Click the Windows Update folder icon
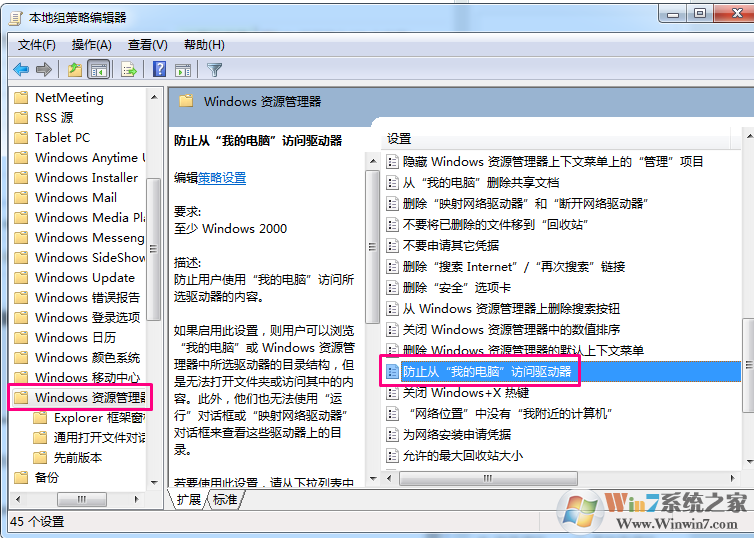The image size is (754, 538). [21, 278]
